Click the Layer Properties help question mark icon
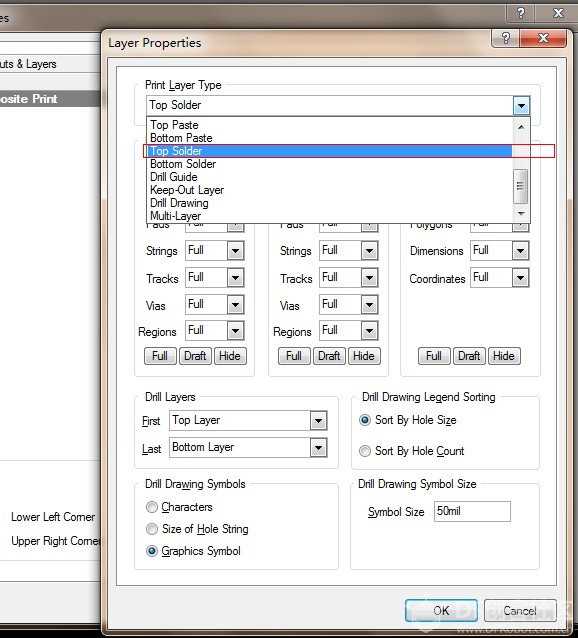Screen dimensions: 578x638 click(x=506, y=39)
